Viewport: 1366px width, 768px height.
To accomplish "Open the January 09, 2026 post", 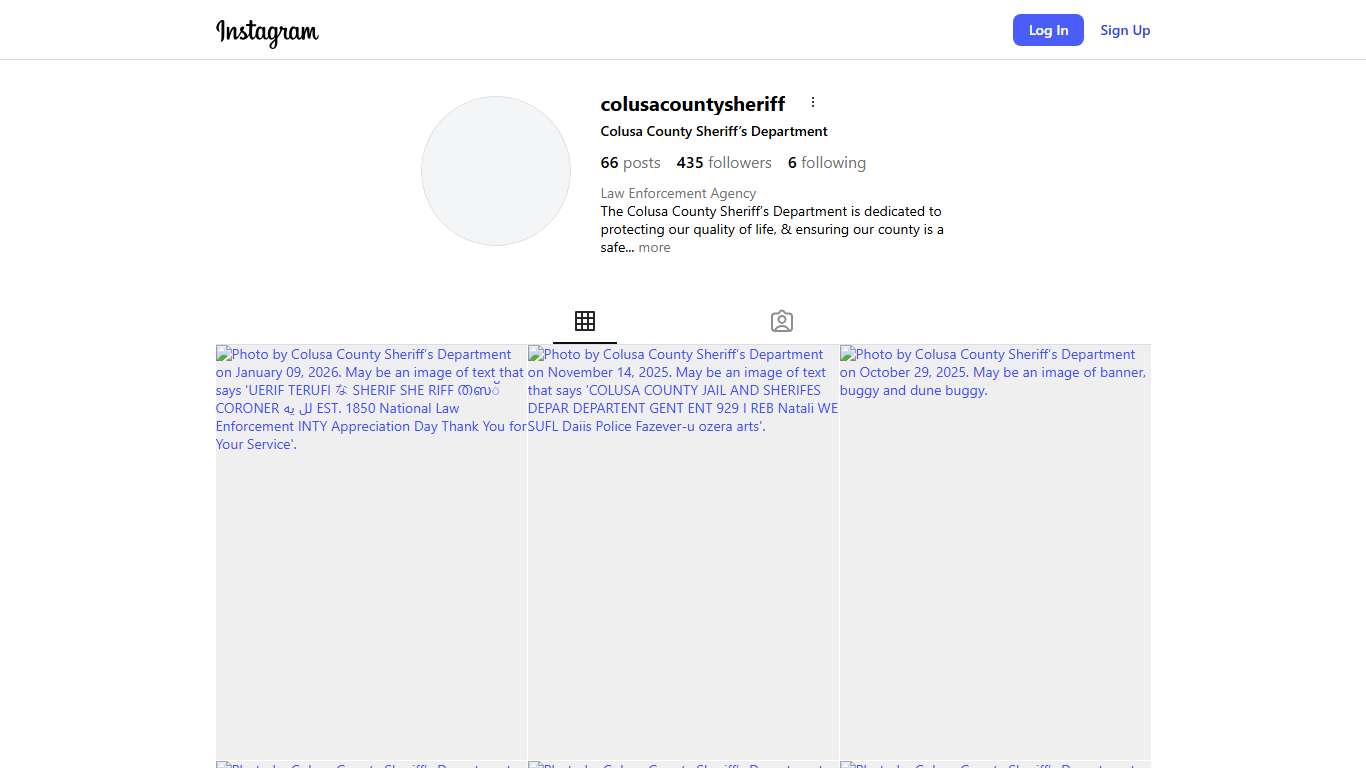I will (371, 552).
